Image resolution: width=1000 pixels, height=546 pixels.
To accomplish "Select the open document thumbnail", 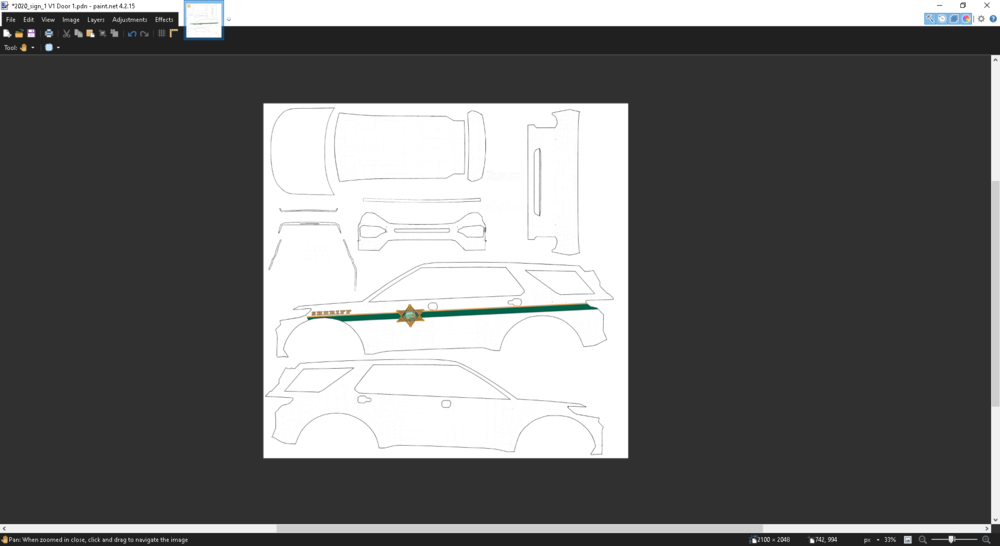I will (204, 20).
